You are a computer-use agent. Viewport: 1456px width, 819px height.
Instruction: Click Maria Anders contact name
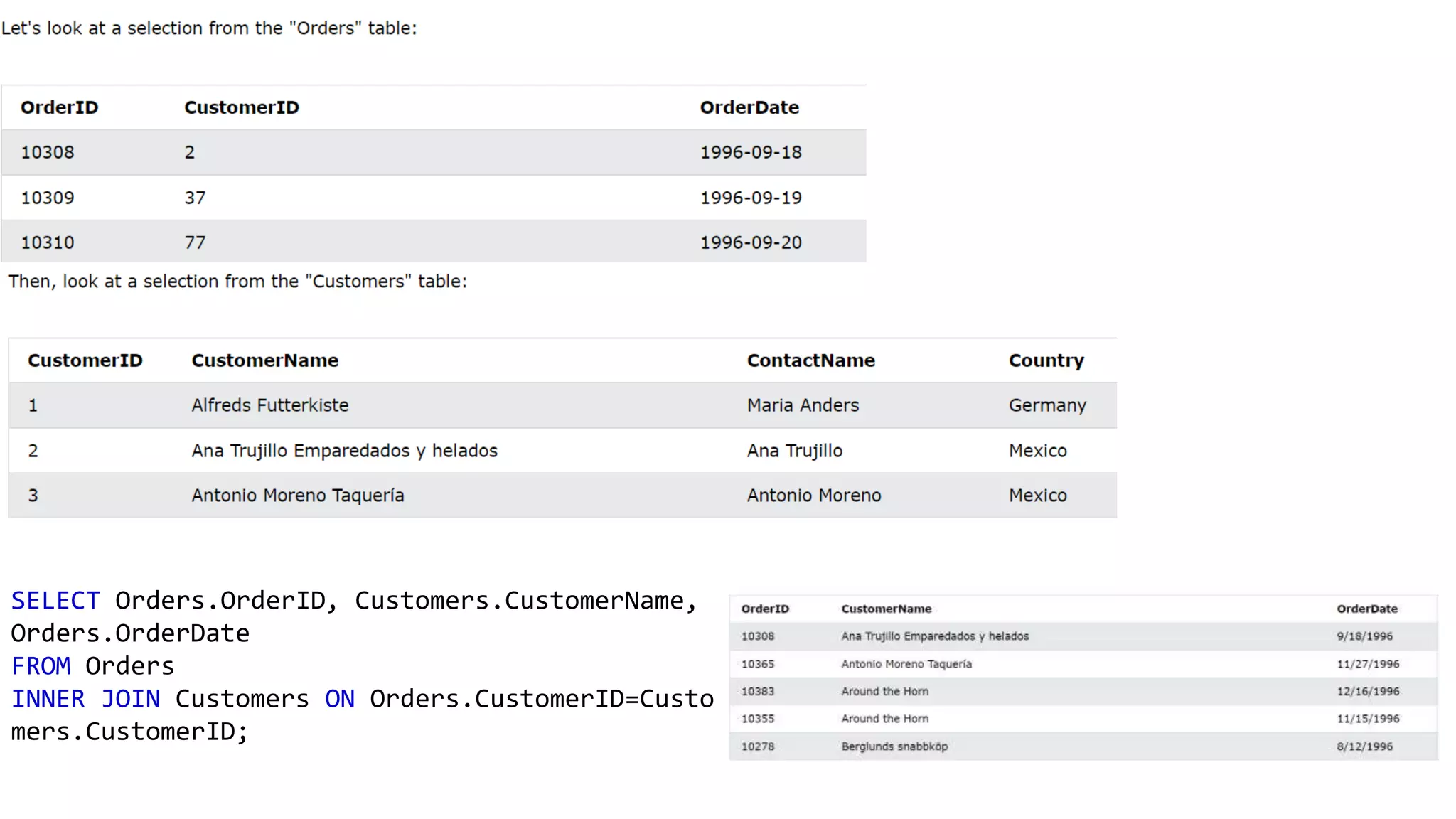click(803, 405)
